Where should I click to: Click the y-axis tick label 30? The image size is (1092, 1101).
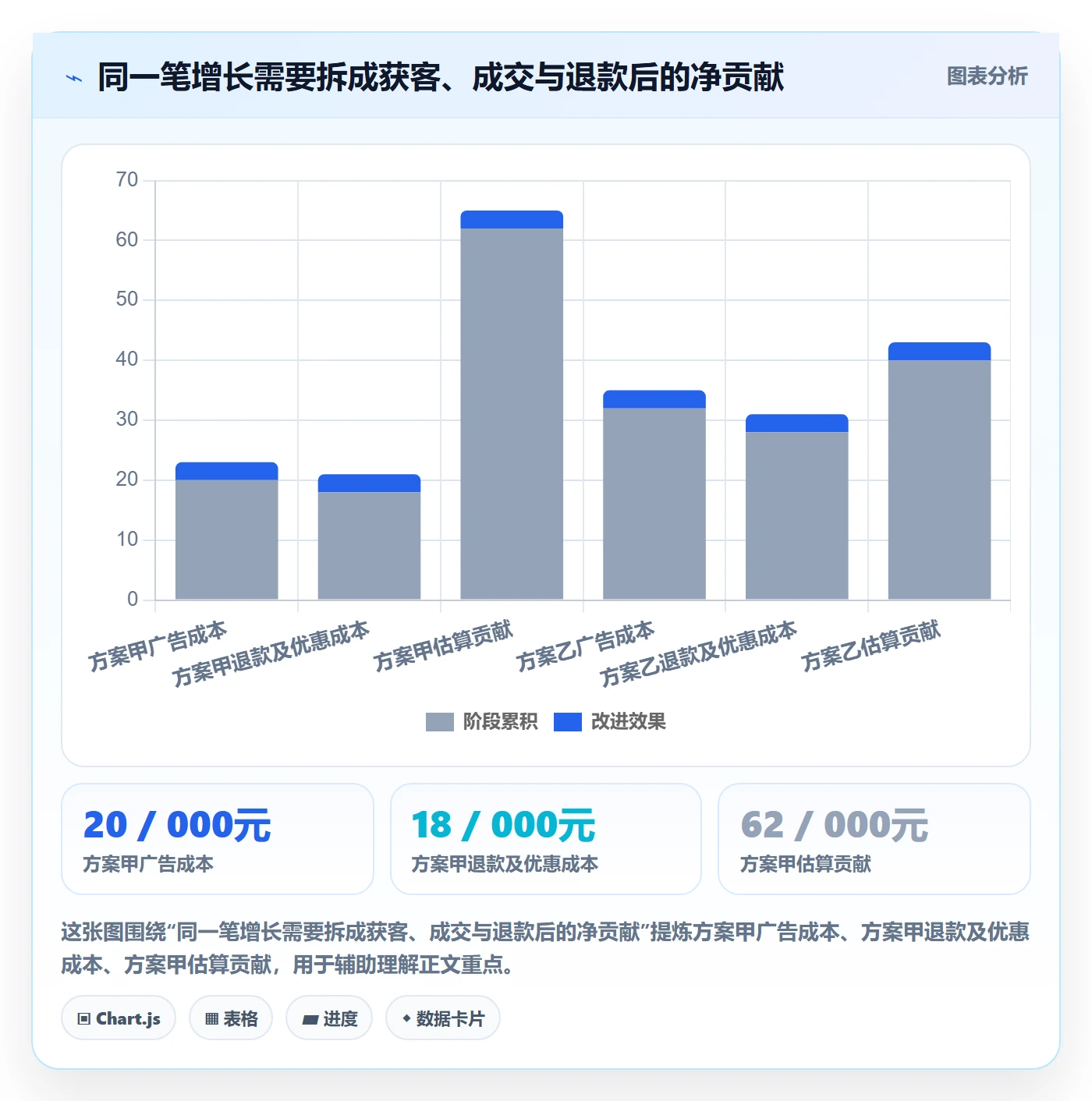127,420
